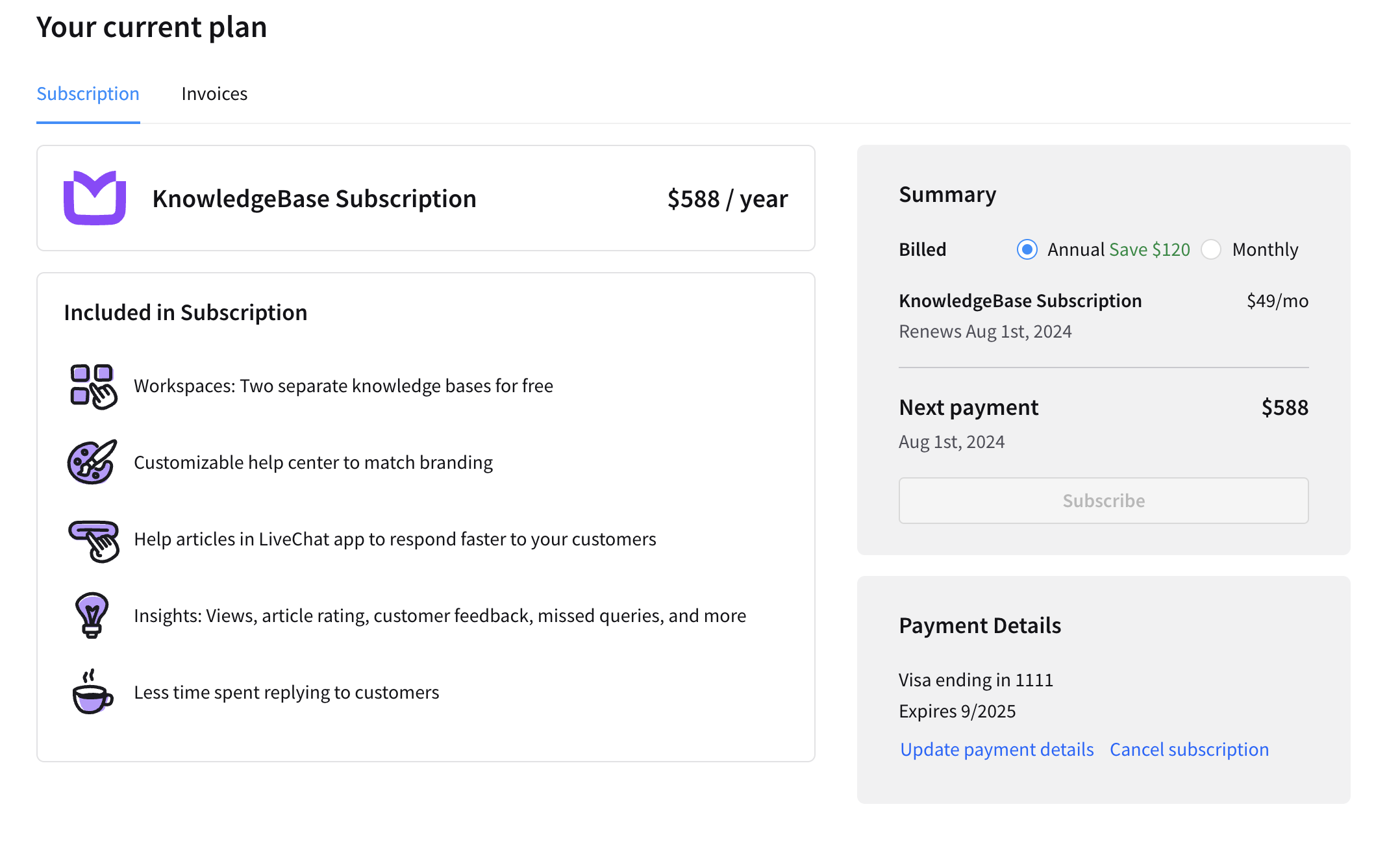Click the paint palette branding icon
Image resolution: width=1400 pixels, height=848 pixels.
click(92, 462)
